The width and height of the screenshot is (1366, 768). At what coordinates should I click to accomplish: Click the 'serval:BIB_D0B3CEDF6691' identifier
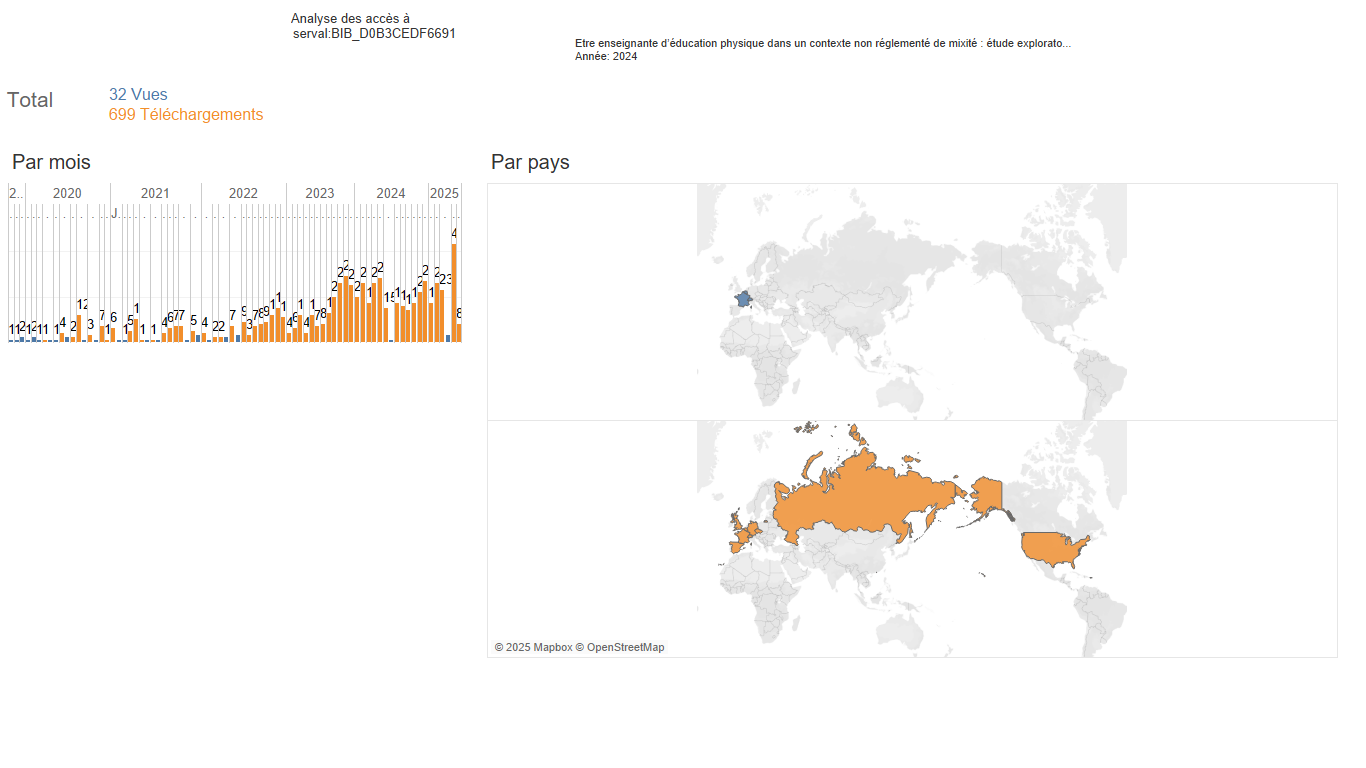click(374, 33)
